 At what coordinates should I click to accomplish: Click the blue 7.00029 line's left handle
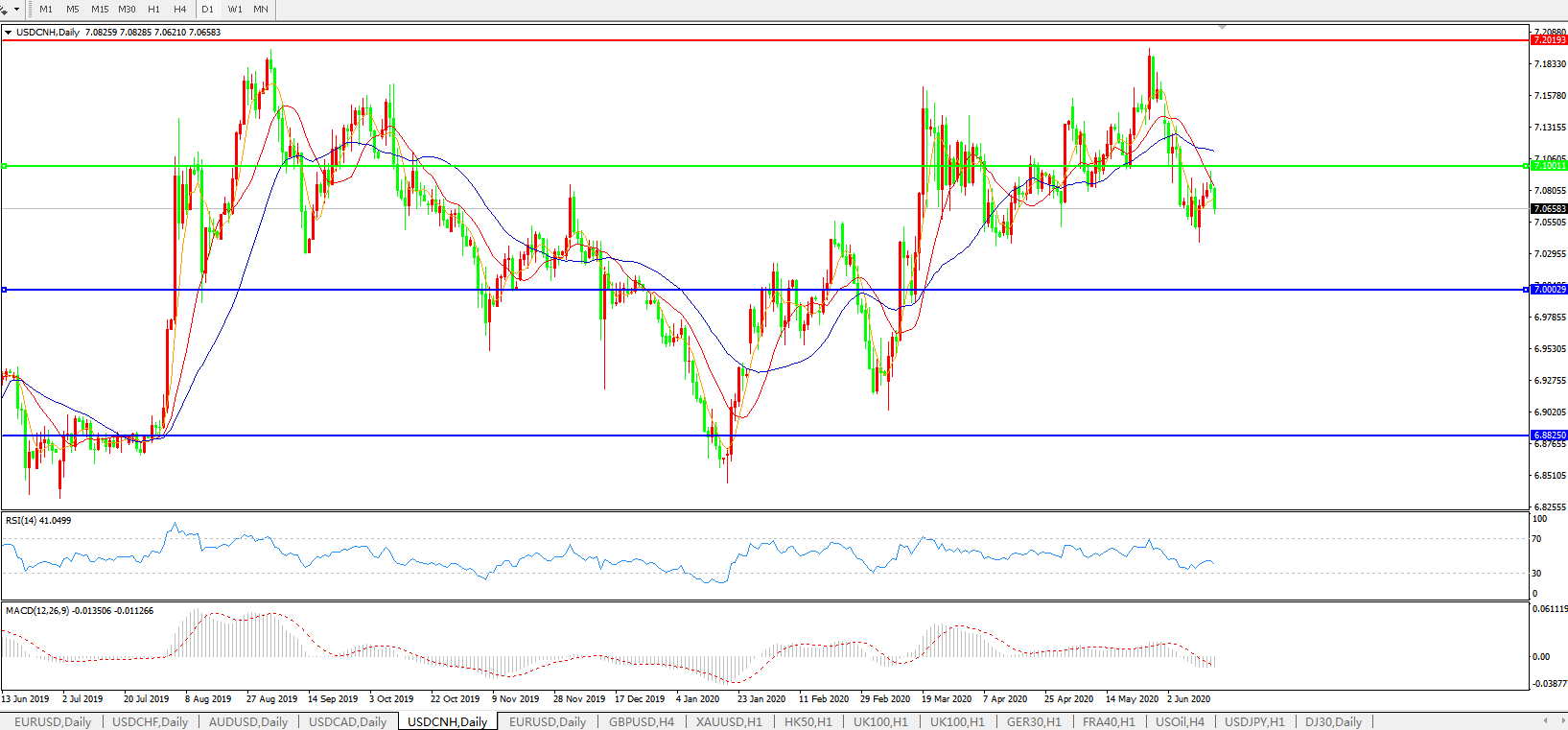5,290
